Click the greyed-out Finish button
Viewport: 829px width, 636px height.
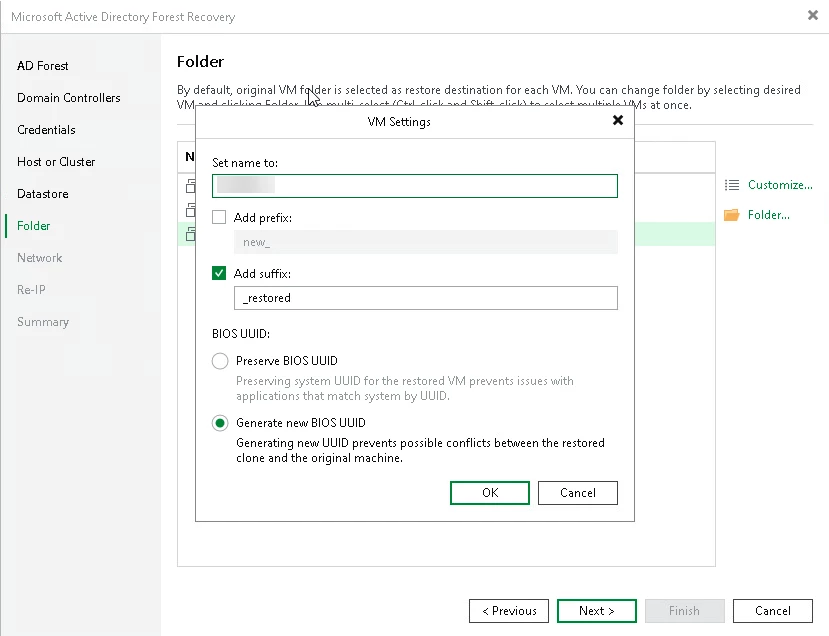[684, 611]
